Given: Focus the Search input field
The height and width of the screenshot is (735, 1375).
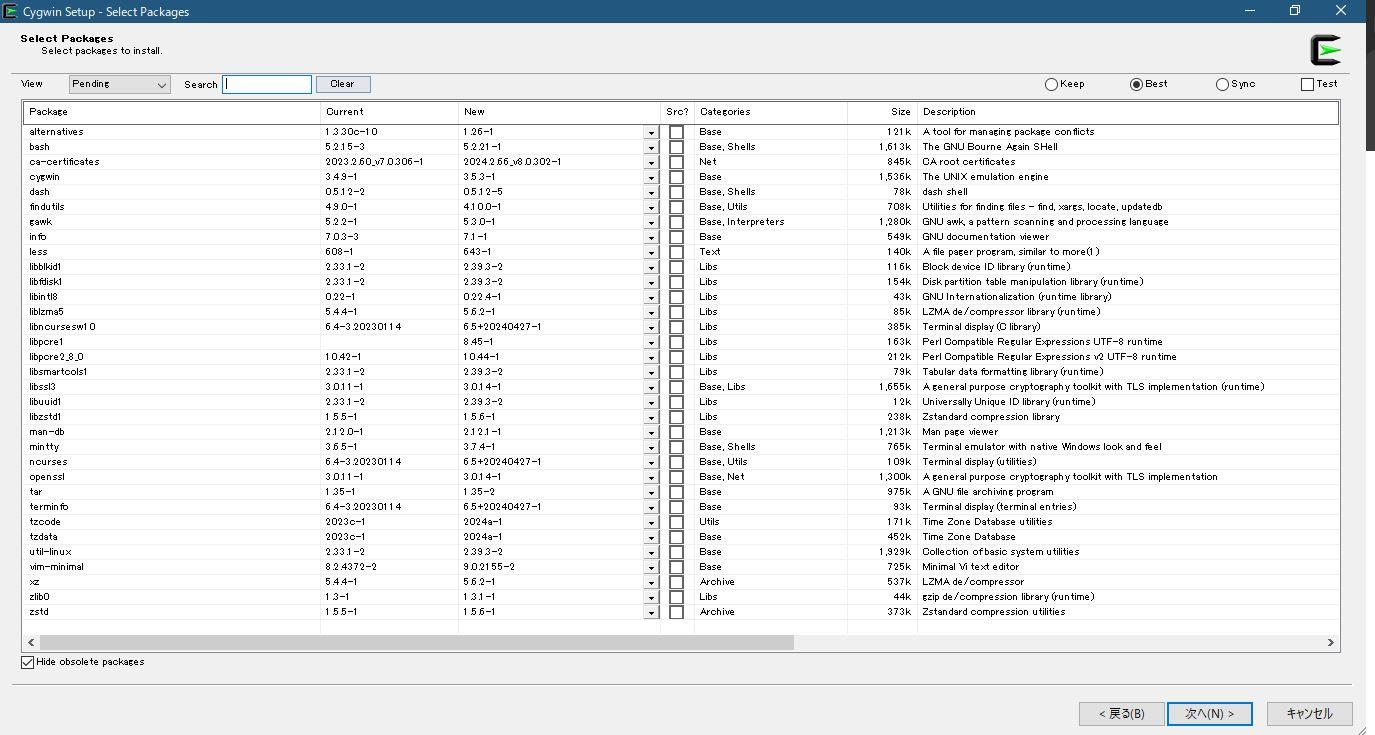Looking at the screenshot, I should point(267,85).
